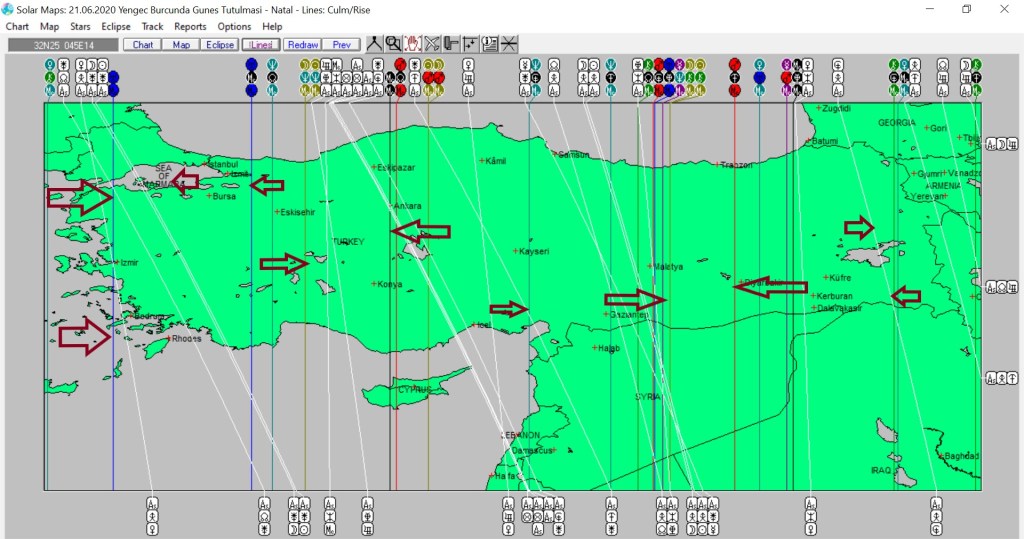Viewport: 1024px width, 539px height.
Task: Toggle the Lines view button
Action: pos(260,45)
